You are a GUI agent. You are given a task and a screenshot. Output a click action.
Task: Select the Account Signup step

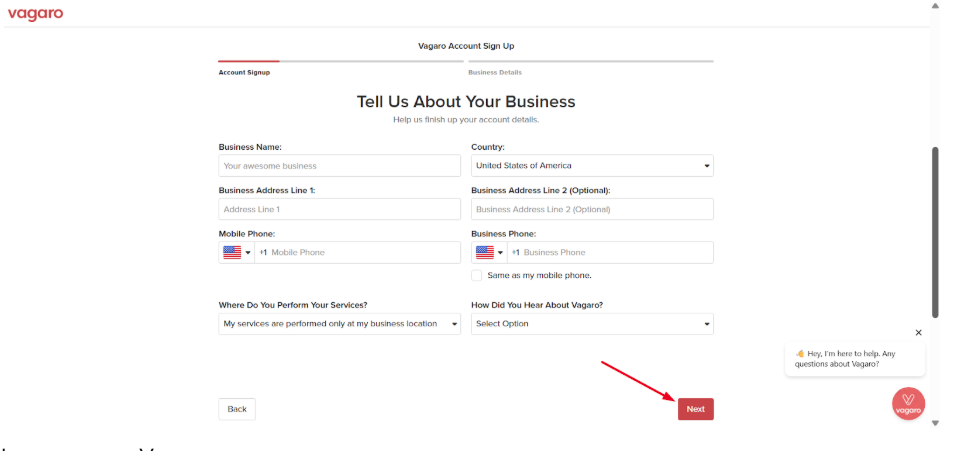pos(244,72)
